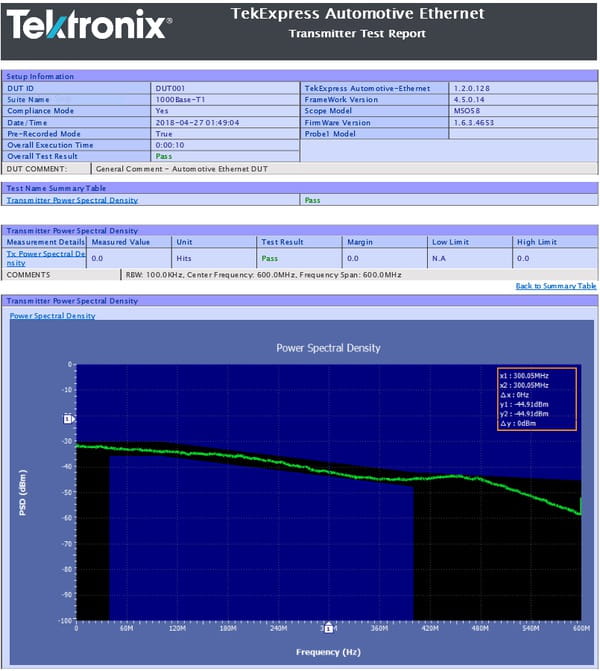Image resolution: width=600 pixels, height=671 pixels.
Task: Select the vertical cursor marker 1 on PSD axis
Action: (69, 419)
